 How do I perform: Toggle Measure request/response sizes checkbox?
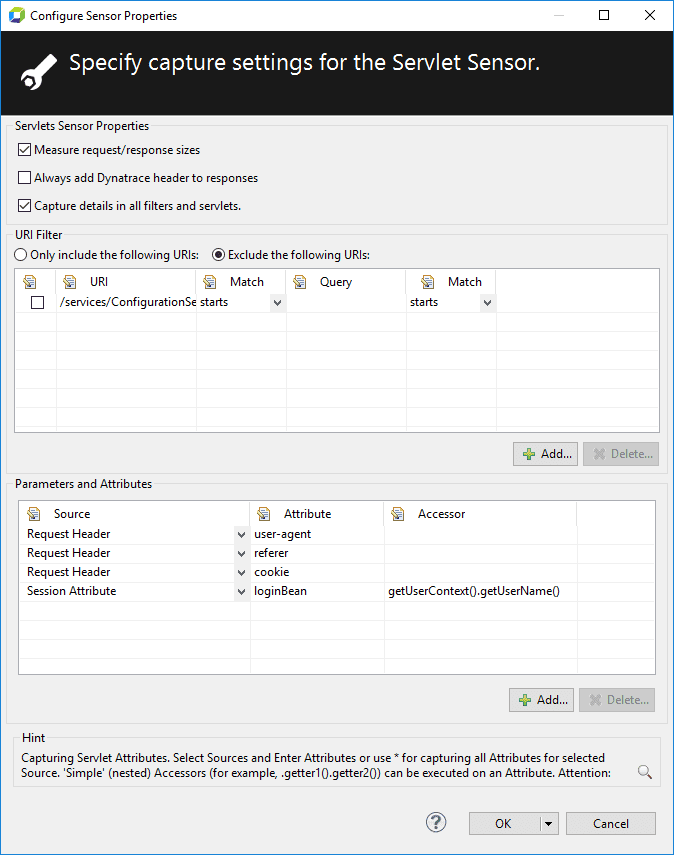pos(25,150)
